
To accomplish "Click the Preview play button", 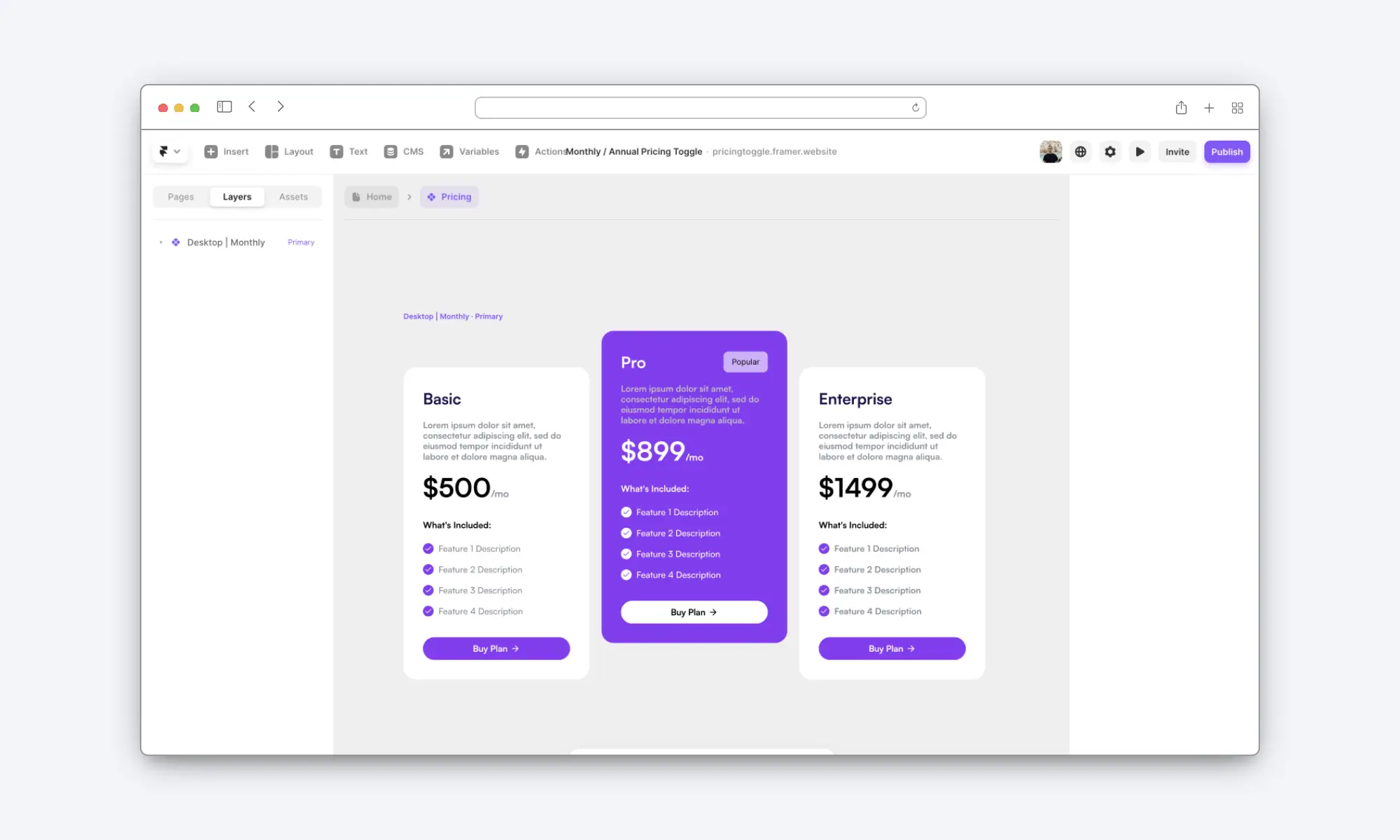I will [x=1141, y=151].
